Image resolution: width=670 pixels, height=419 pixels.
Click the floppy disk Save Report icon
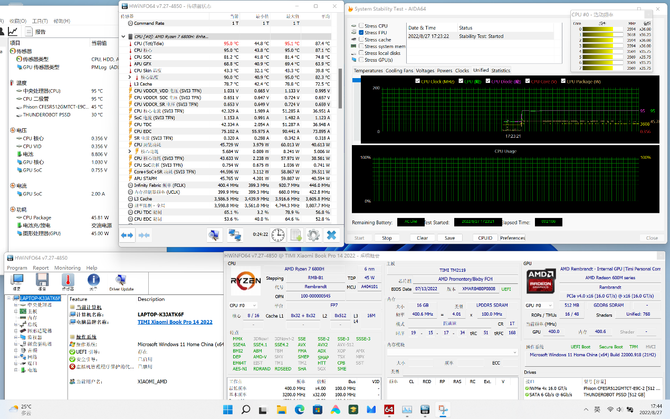pyautogui.click(x=42, y=280)
